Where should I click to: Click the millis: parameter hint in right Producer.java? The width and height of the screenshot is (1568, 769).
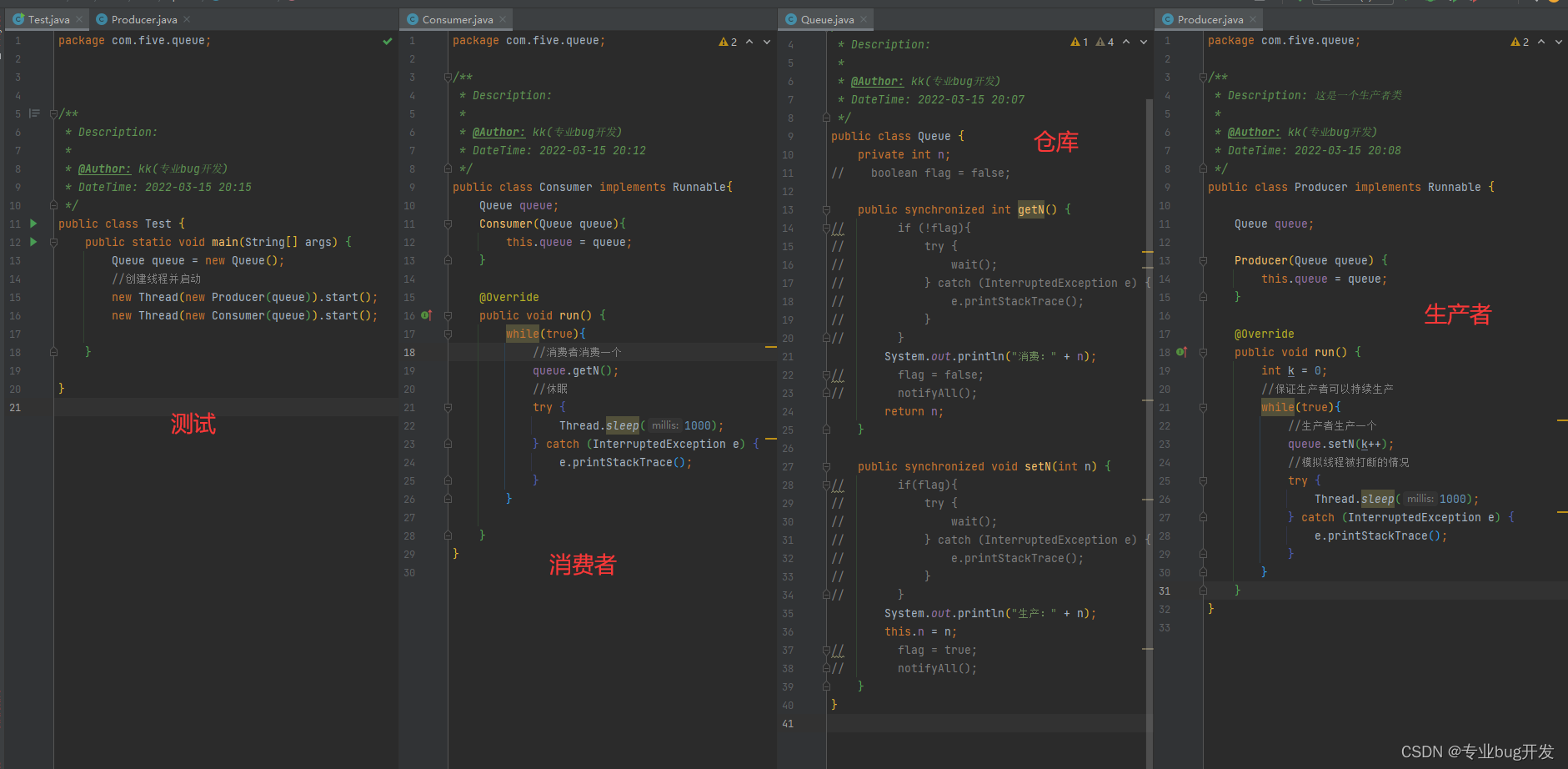(x=1420, y=499)
